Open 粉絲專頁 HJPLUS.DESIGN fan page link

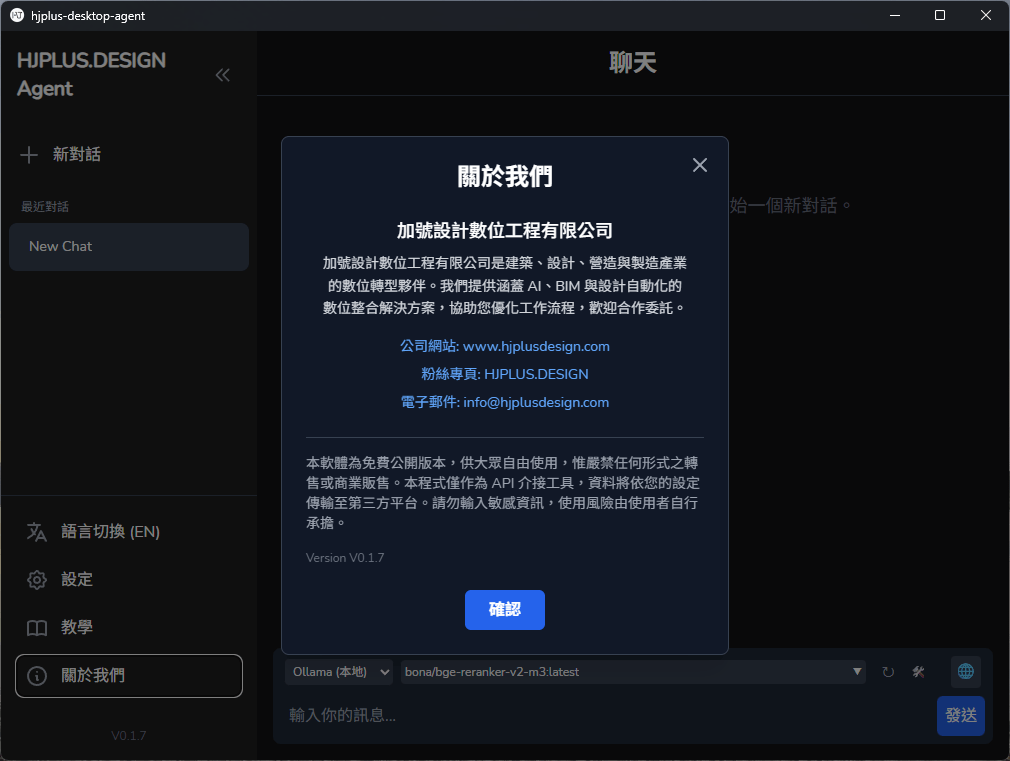[x=505, y=374]
